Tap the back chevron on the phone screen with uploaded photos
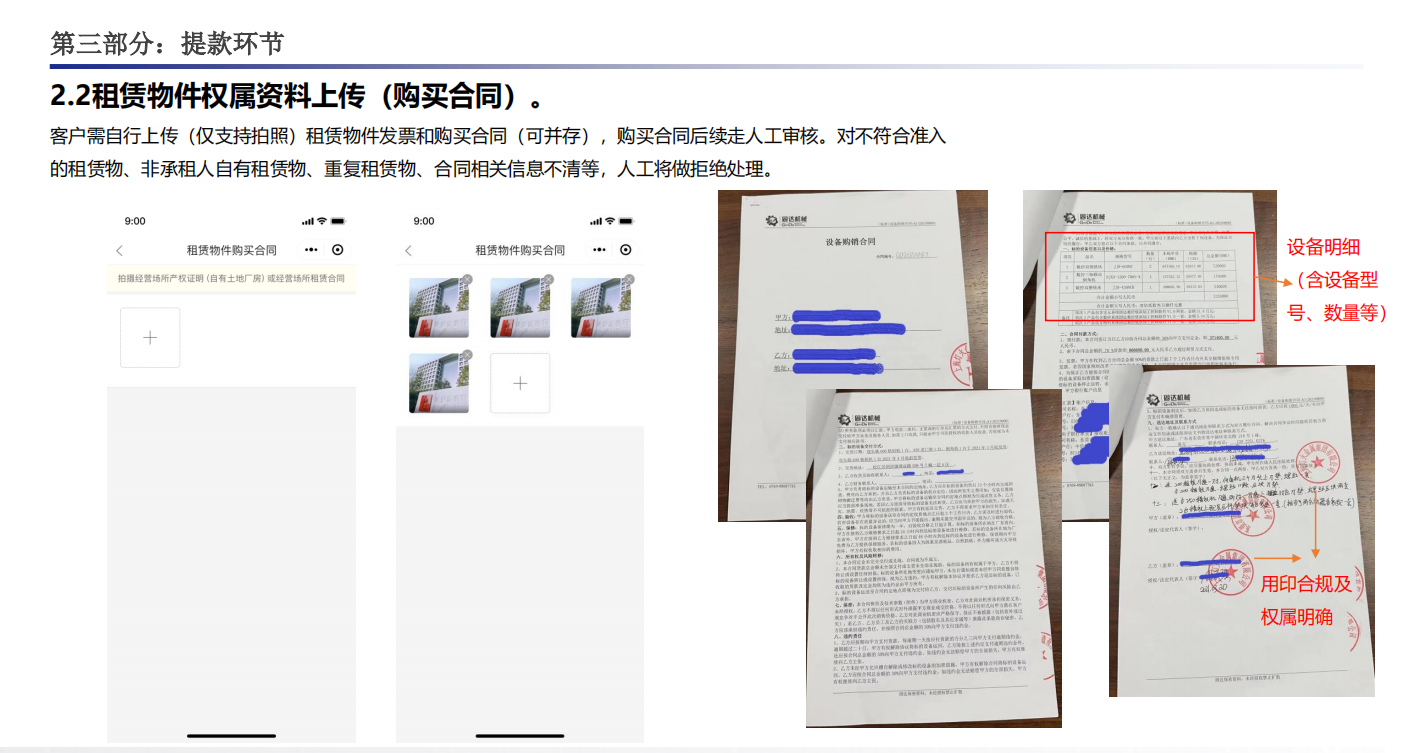The width and height of the screenshot is (1406, 753). [x=408, y=250]
